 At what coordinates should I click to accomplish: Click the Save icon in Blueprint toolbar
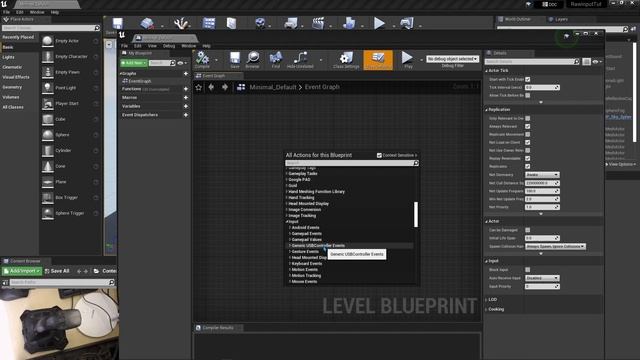(235, 58)
